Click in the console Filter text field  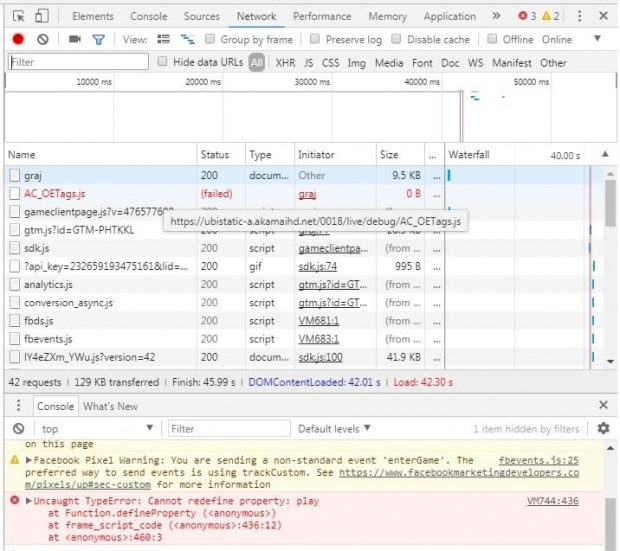pos(229,429)
